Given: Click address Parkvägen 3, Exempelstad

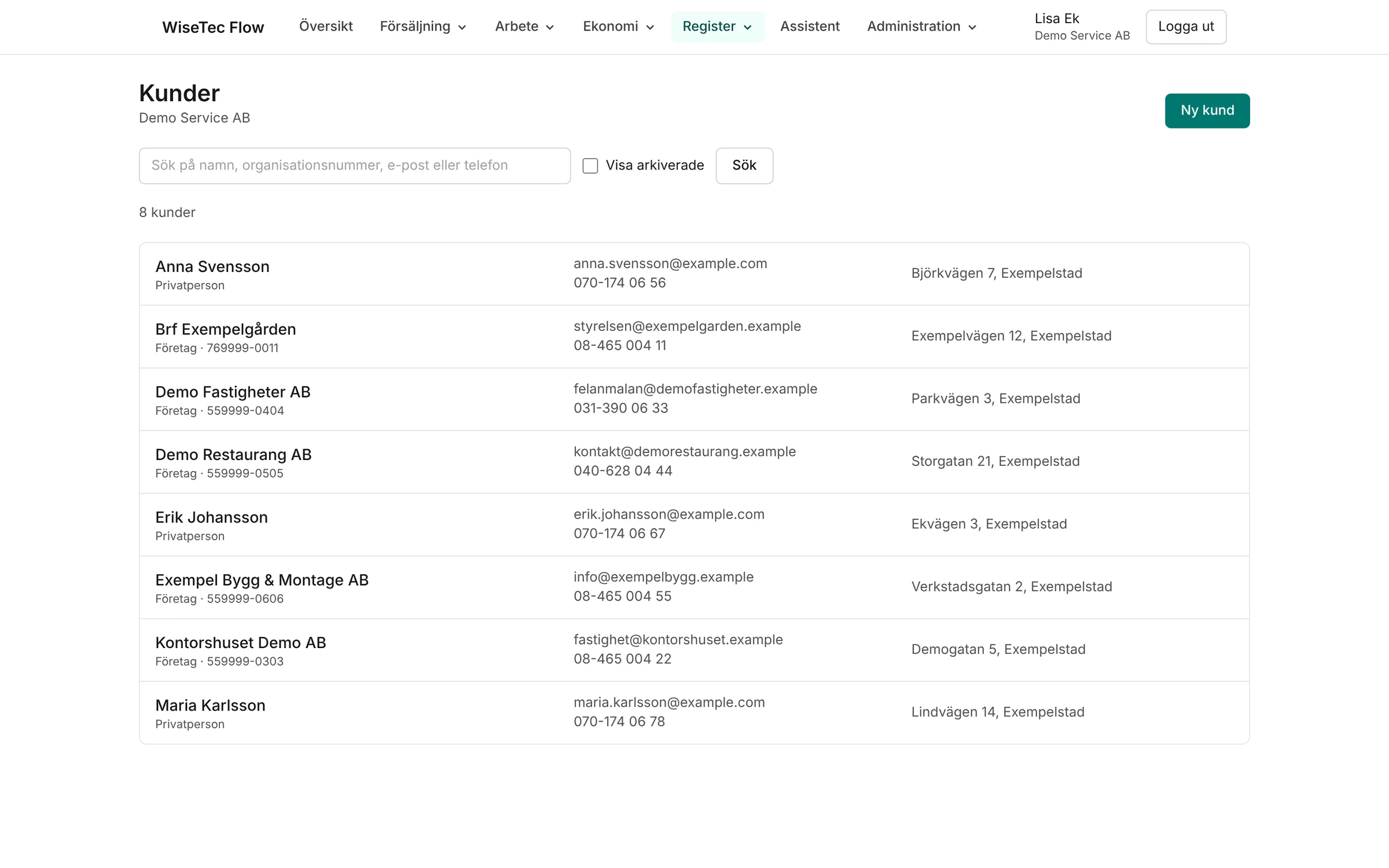Looking at the screenshot, I should [x=995, y=399].
